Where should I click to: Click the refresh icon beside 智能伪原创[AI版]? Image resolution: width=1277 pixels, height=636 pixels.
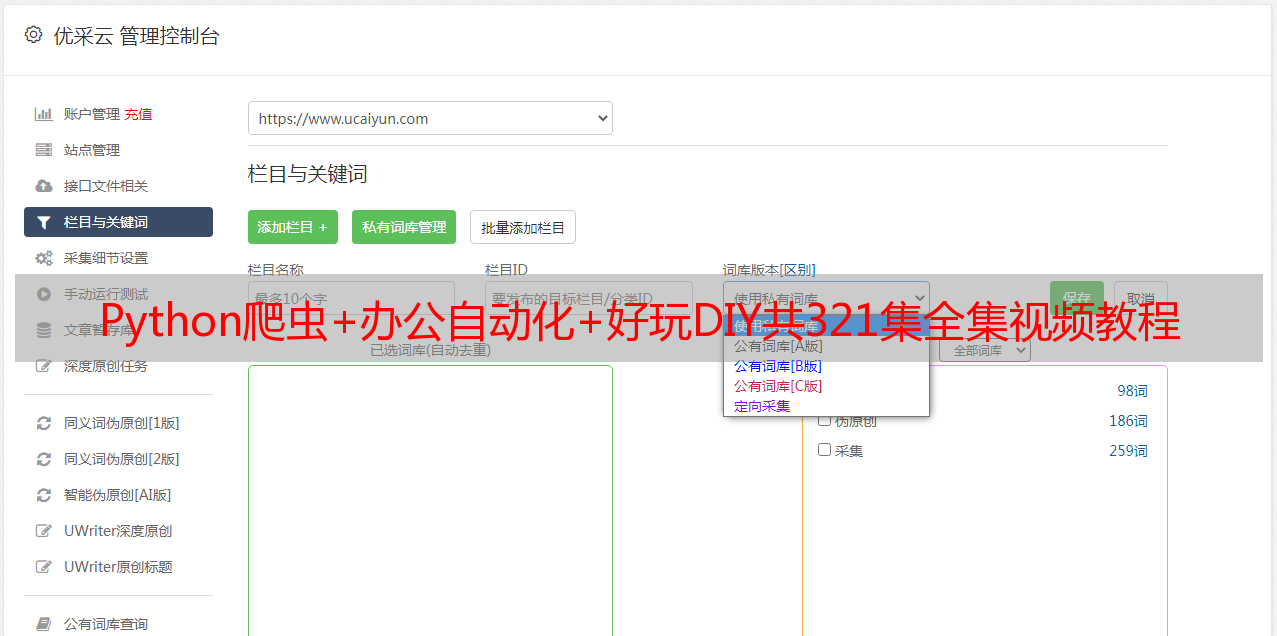click(x=43, y=495)
